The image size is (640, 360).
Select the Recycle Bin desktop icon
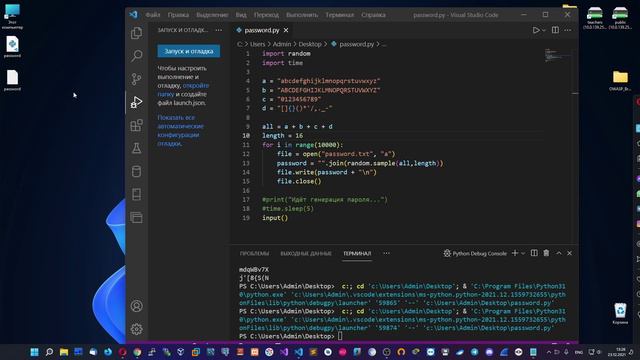pos(620,313)
